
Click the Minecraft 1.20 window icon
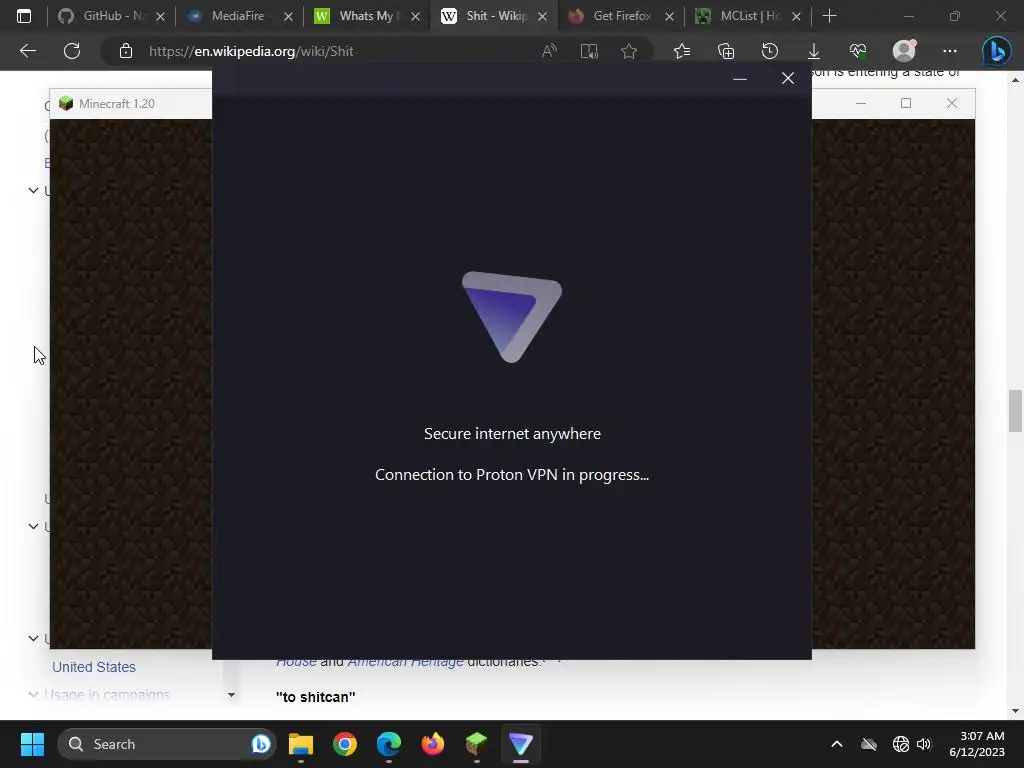click(x=66, y=103)
